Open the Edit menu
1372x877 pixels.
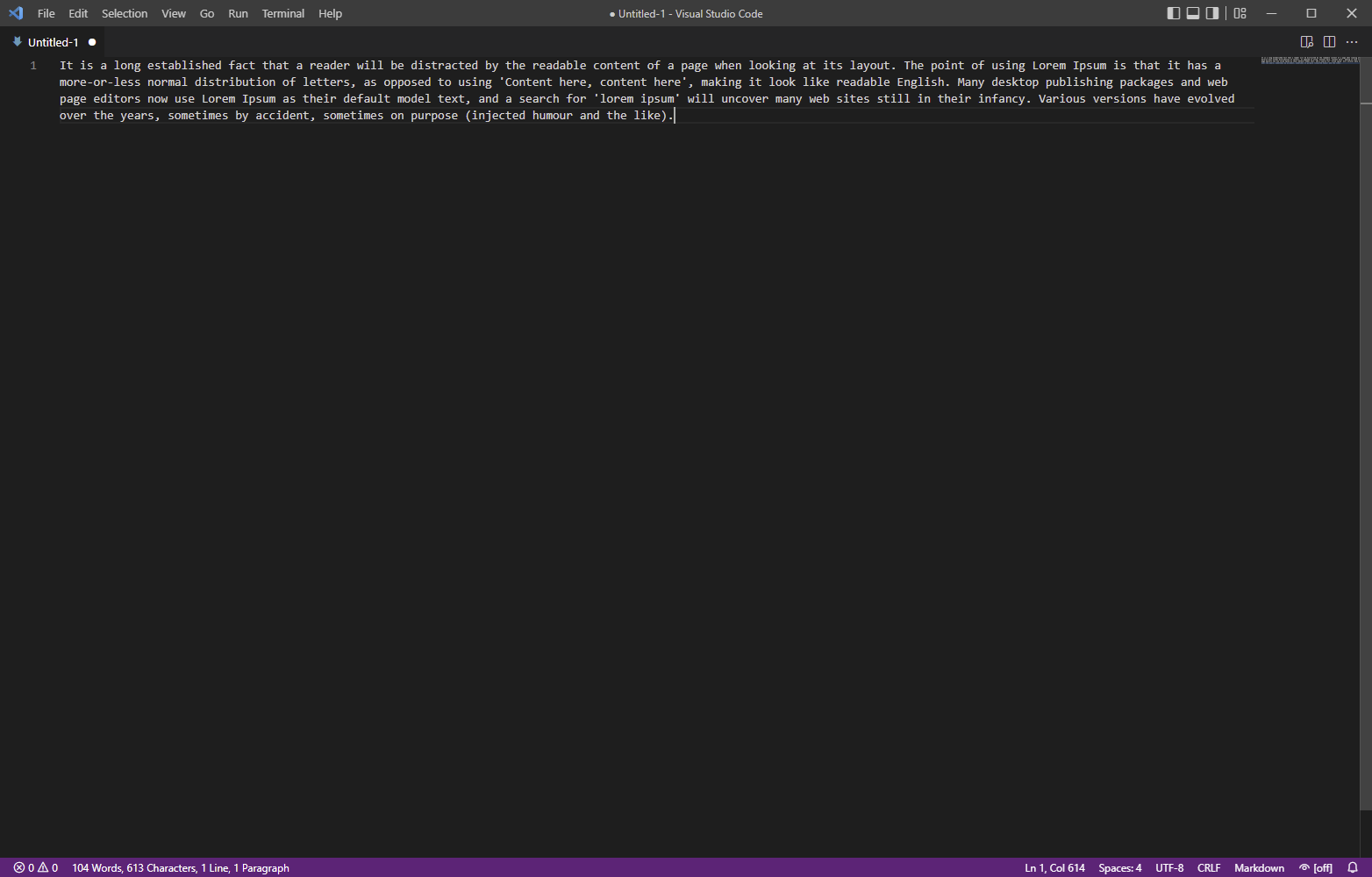pyautogui.click(x=78, y=13)
